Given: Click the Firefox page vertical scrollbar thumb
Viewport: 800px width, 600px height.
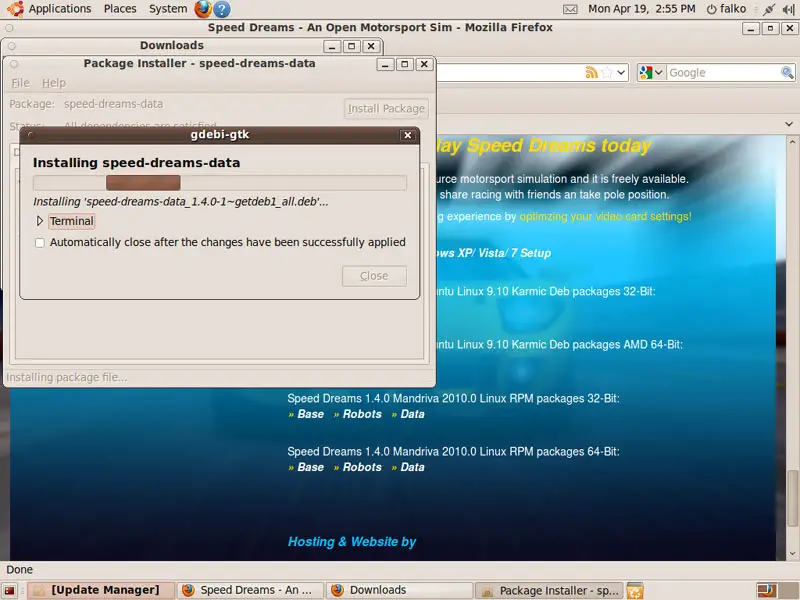Looking at the screenshot, I should [792, 498].
